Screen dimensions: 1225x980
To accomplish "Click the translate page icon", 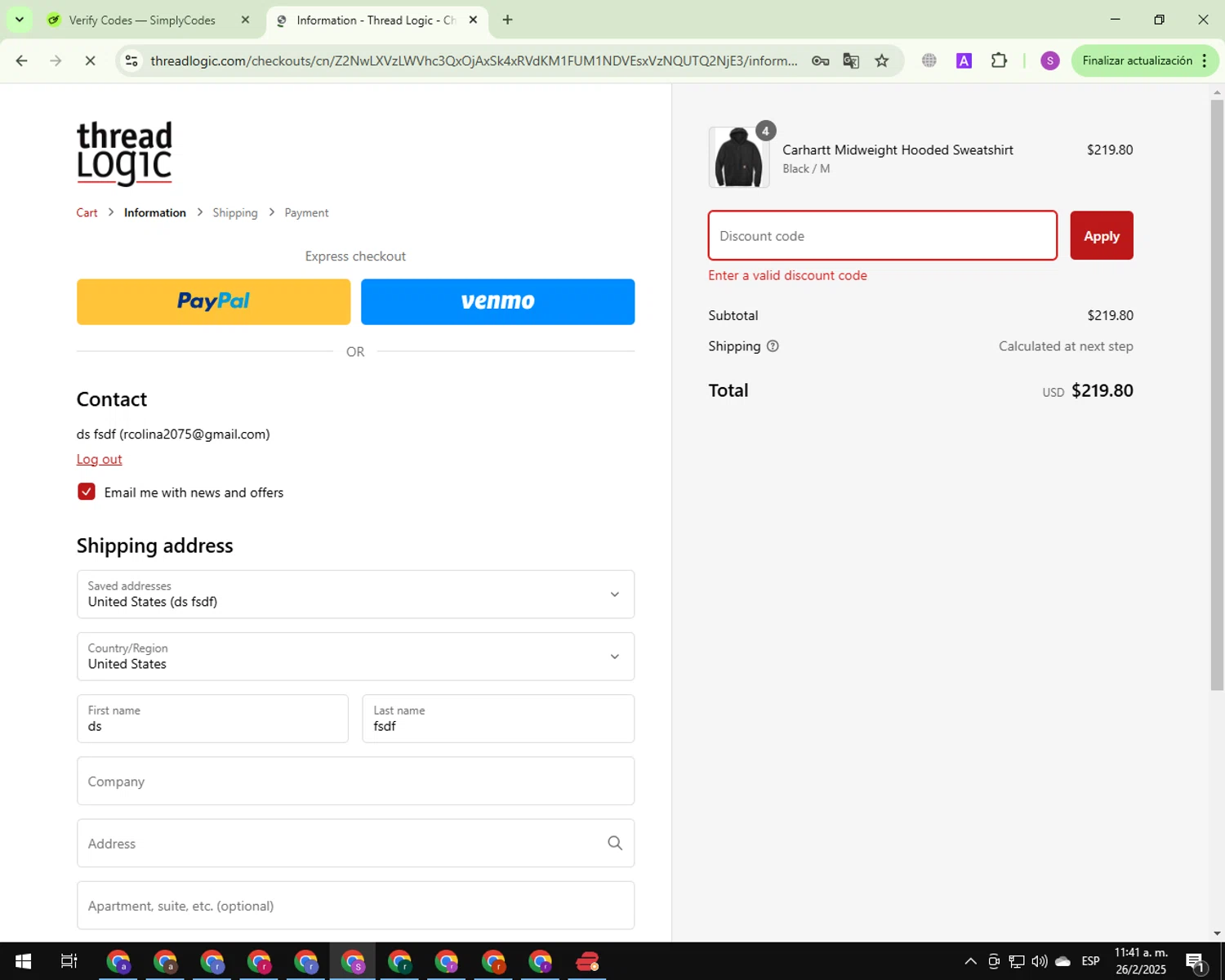I will coord(851,60).
